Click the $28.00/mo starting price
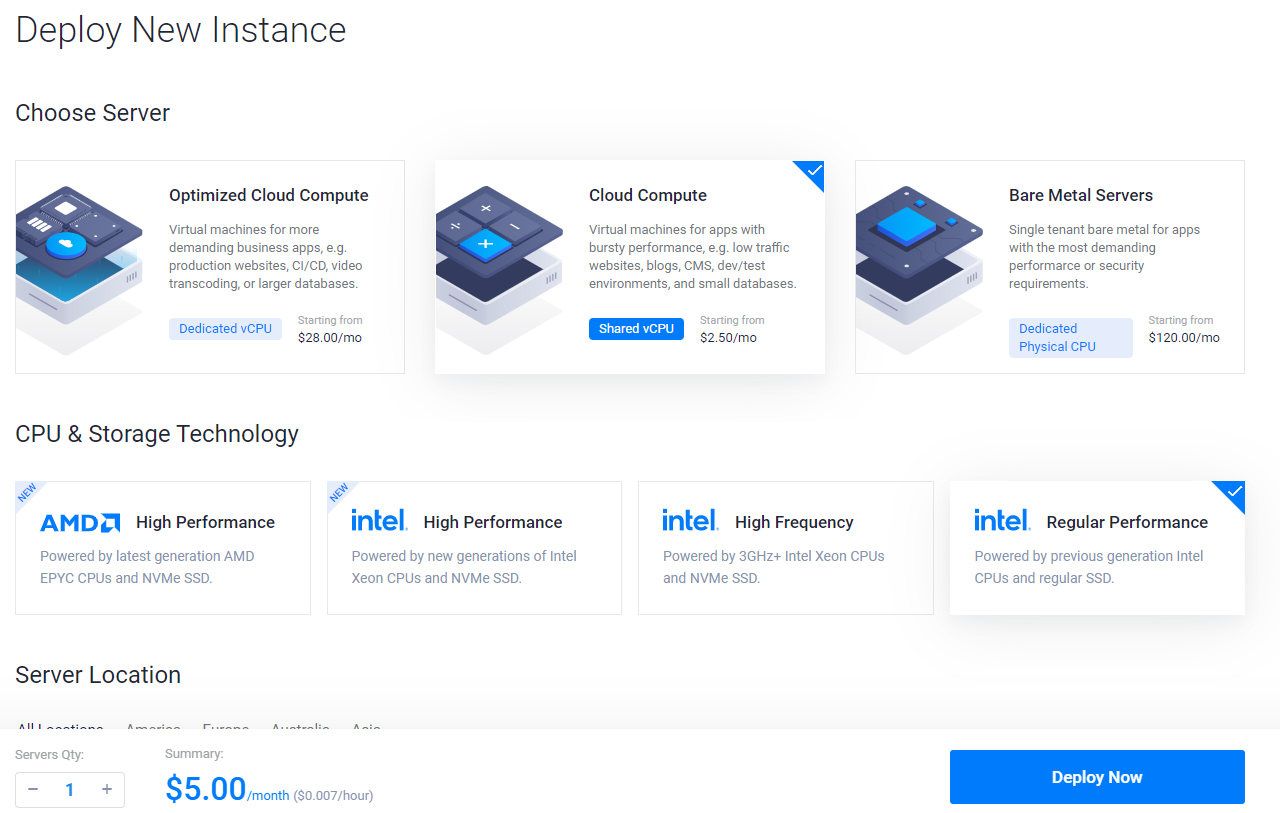Image resolution: width=1280 pixels, height=813 pixels. [x=330, y=338]
